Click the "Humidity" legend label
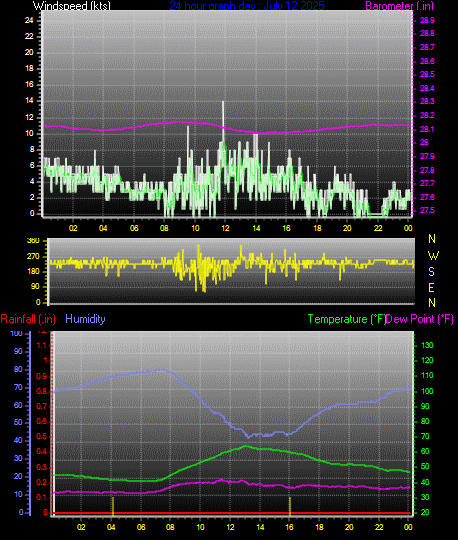Viewport: 458px width, 540px height. (x=85, y=319)
